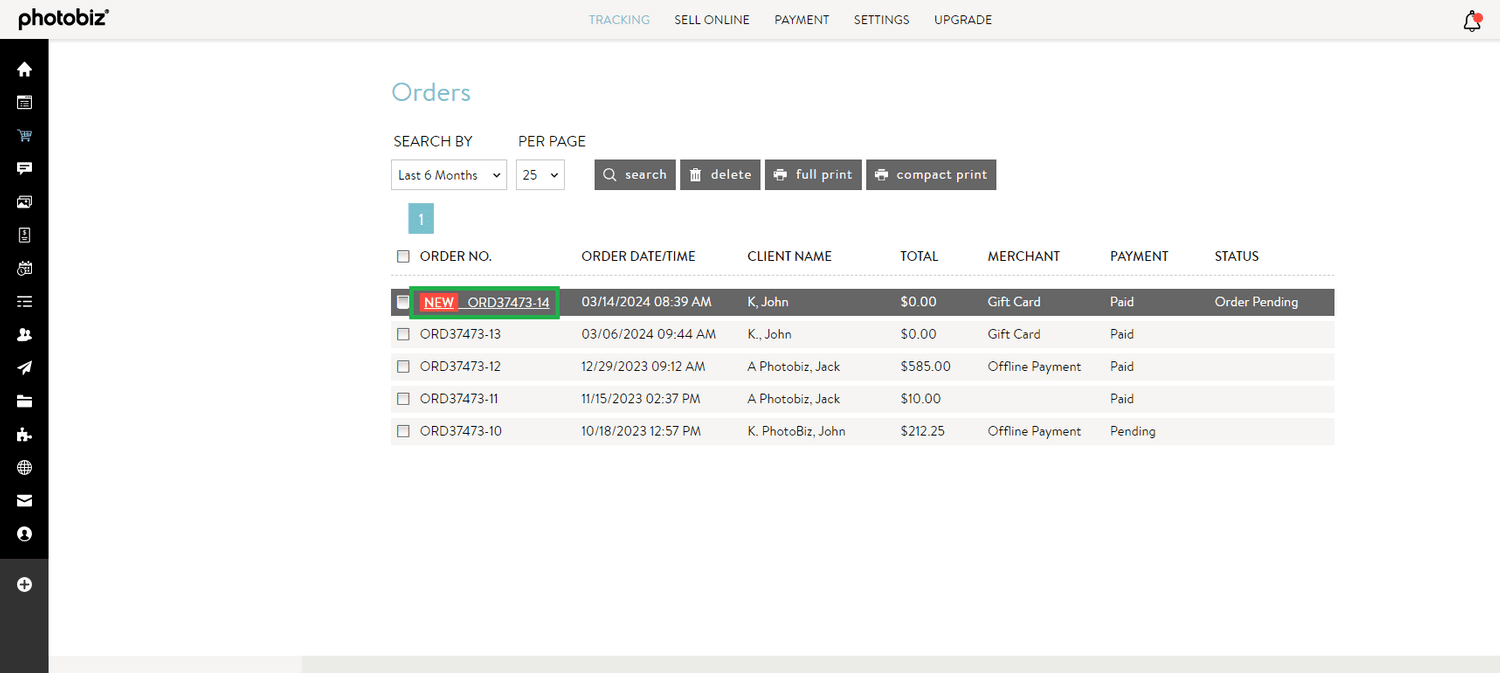Open the Home dashboard icon
This screenshot has width=1500, height=673.
(24, 69)
